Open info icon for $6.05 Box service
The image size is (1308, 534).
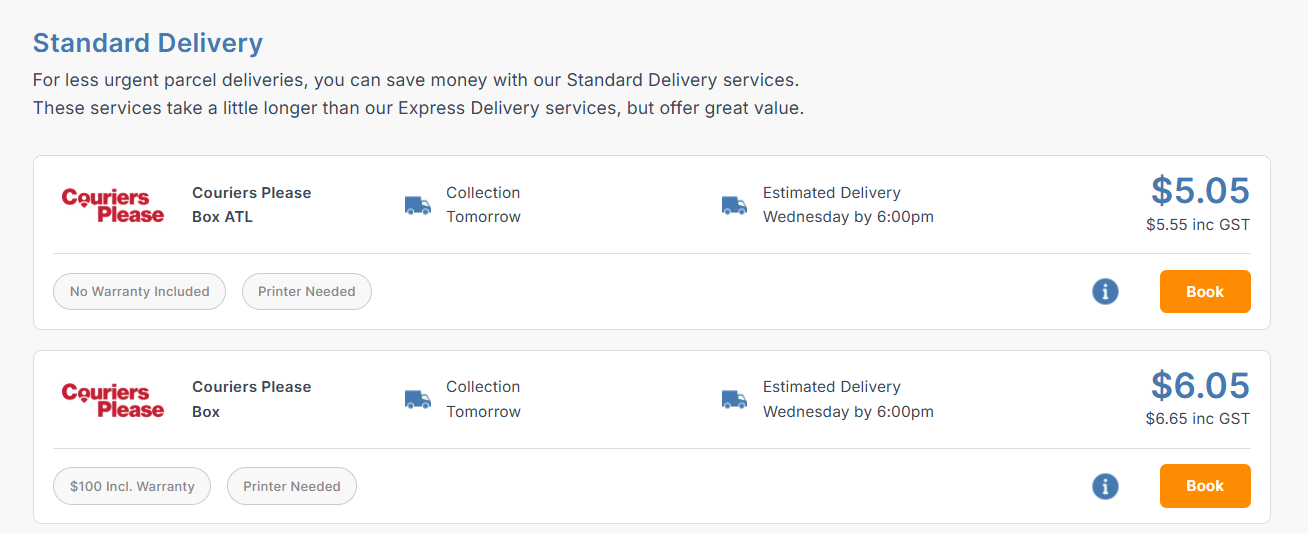pos(1105,486)
